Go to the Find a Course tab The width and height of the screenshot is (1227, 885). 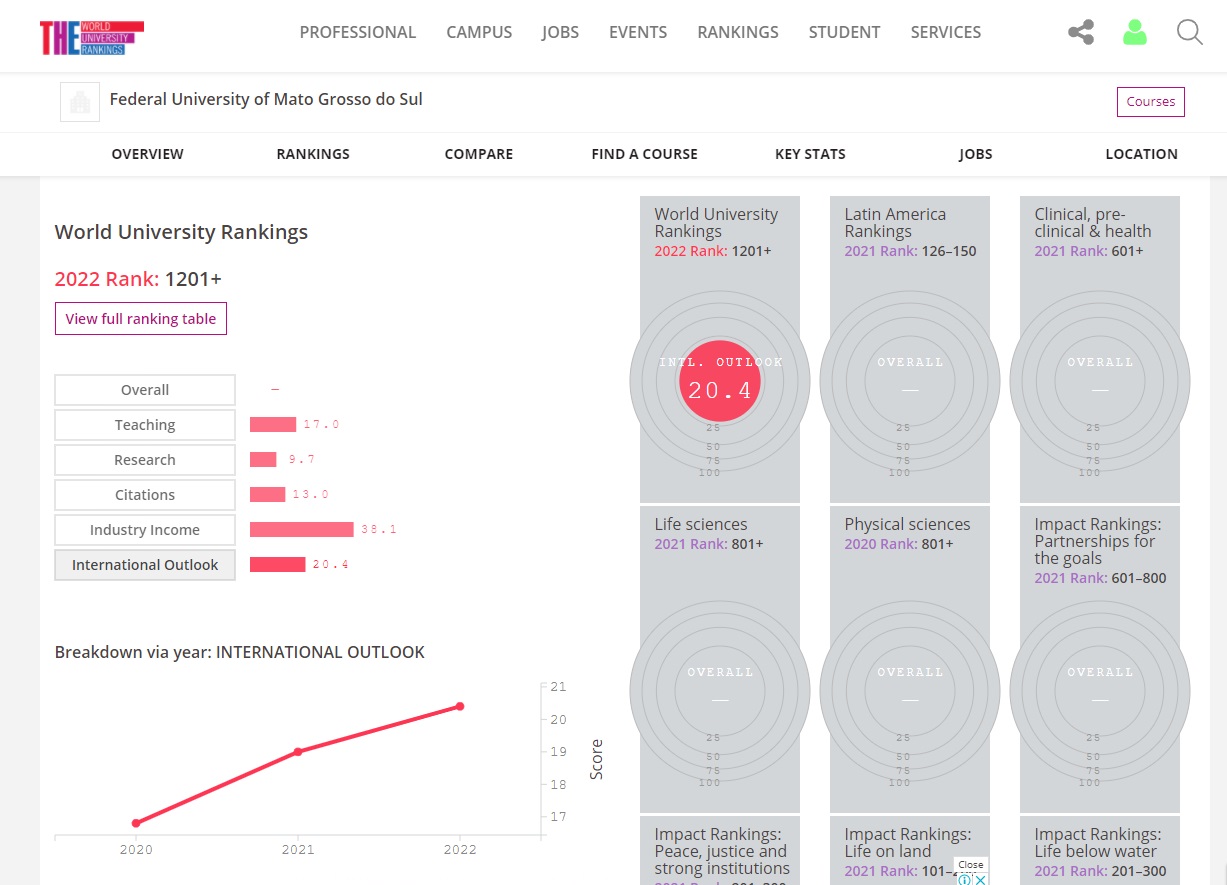[x=644, y=154]
